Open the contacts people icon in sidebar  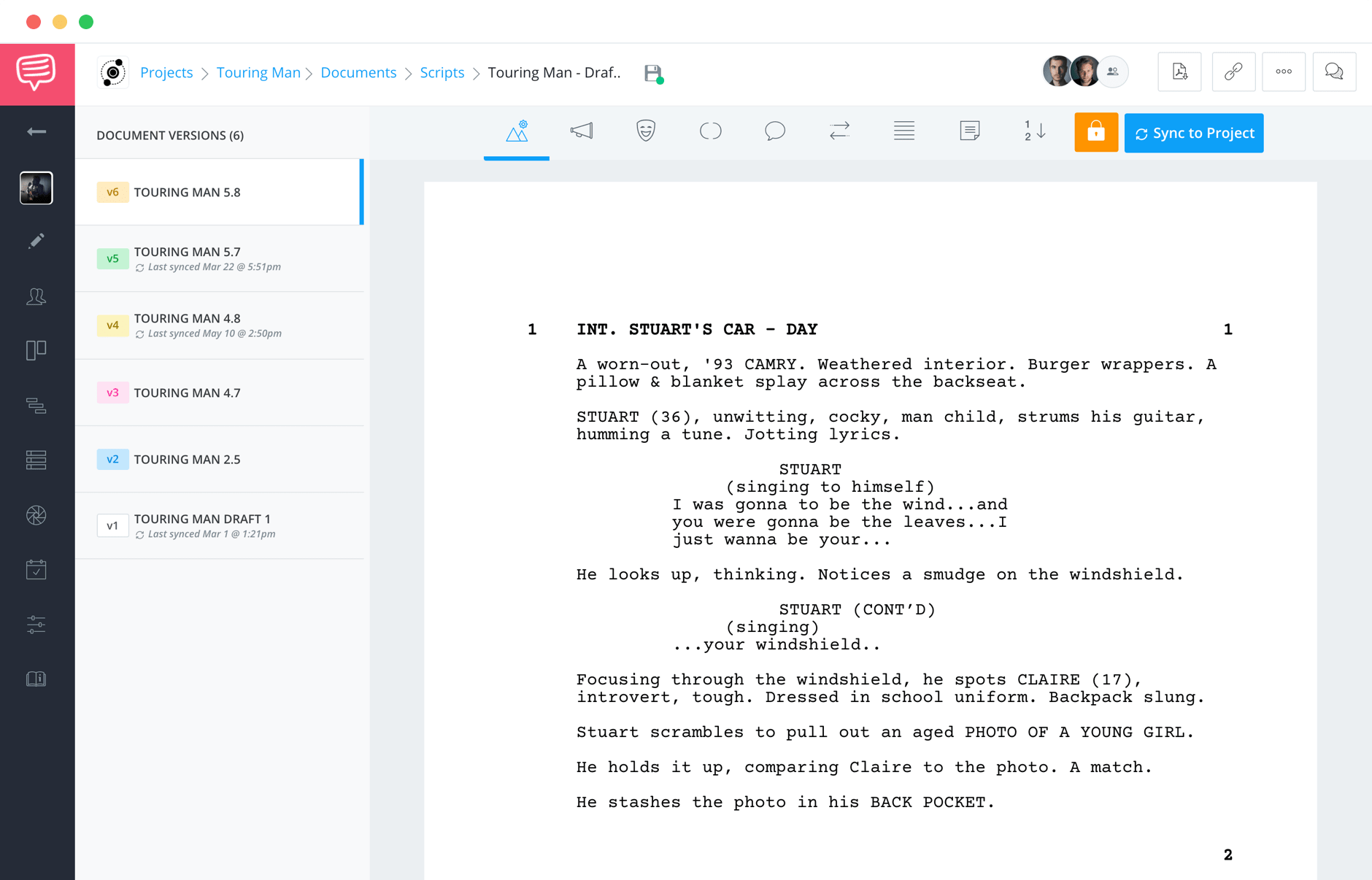coord(36,296)
